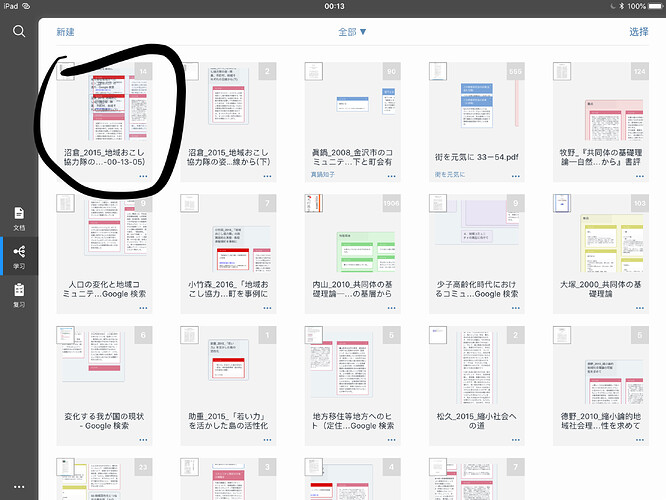Image resolution: width=666 pixels, height=500 pixels.
Task: Click title 松久_2015_縮小社会への道
Action: click(477, 421)
